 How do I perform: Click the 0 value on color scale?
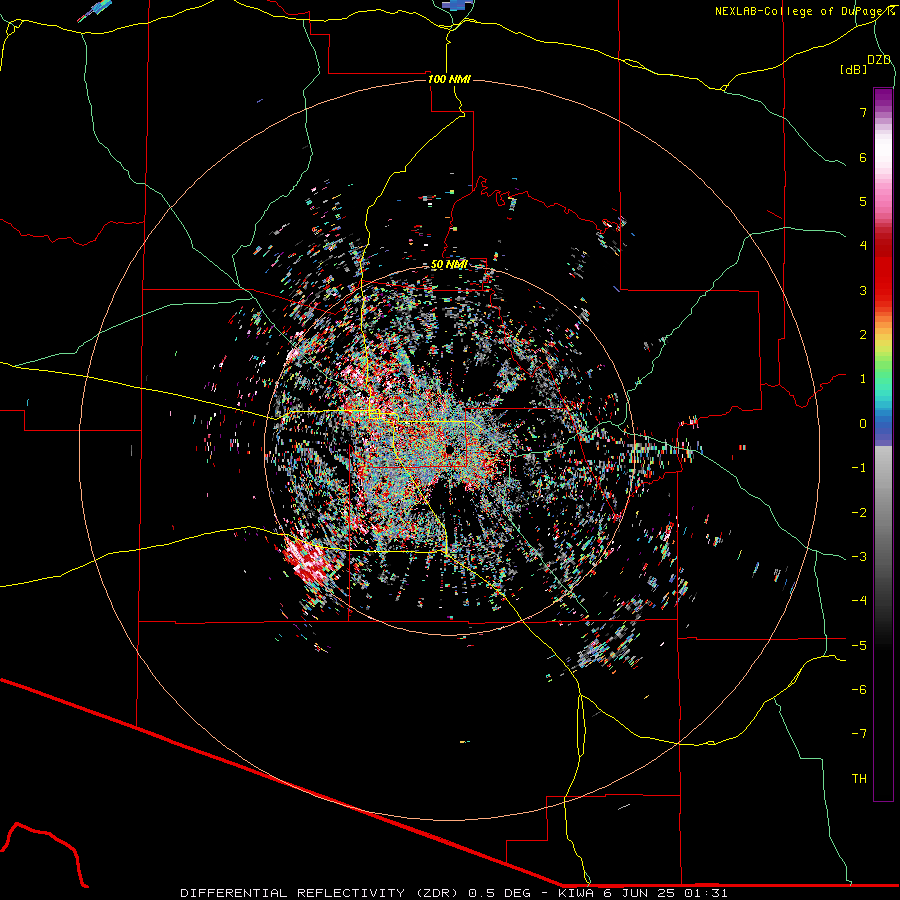pos(863,424)
